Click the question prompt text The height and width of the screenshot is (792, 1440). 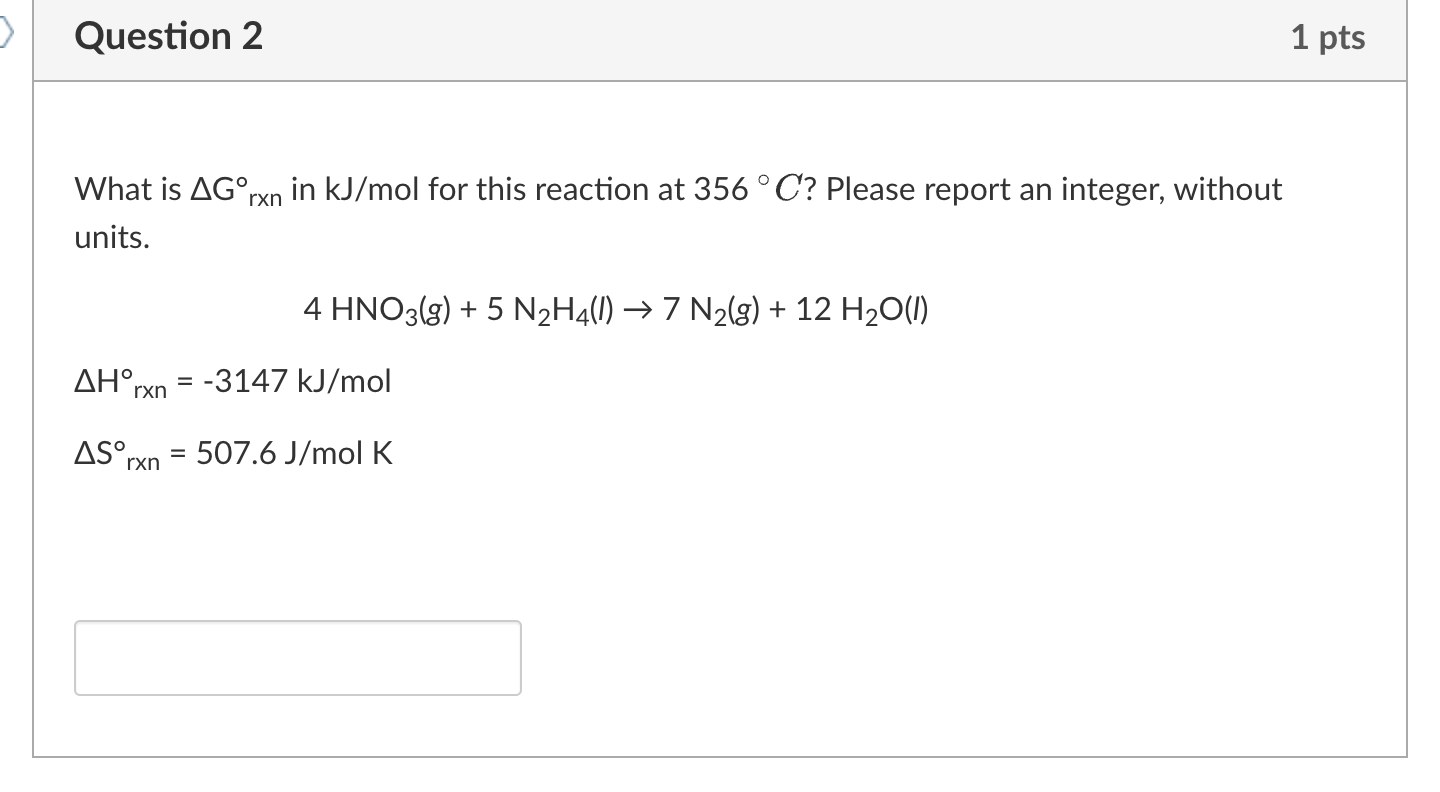tap(676, 189)
